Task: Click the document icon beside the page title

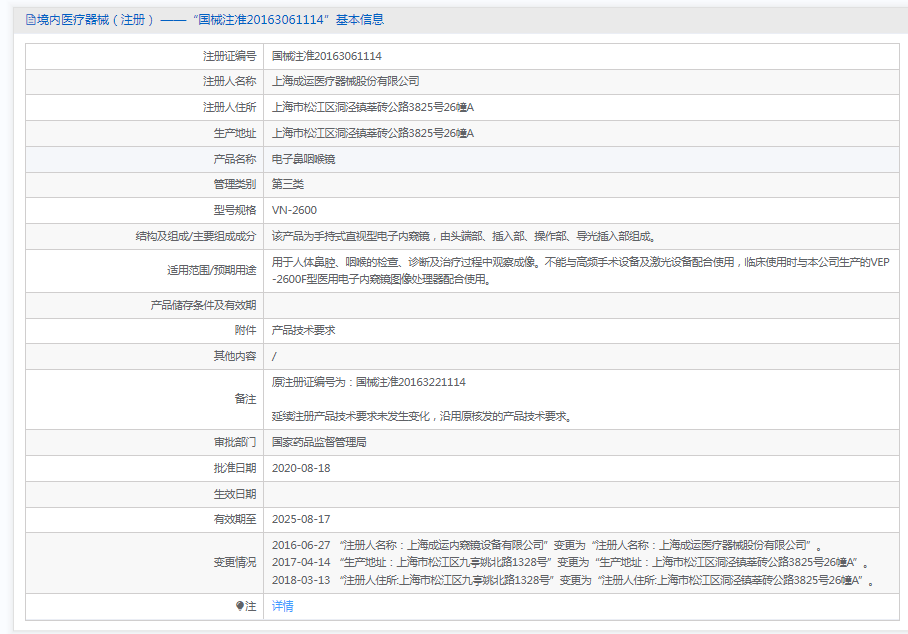Action: (31, 20)
